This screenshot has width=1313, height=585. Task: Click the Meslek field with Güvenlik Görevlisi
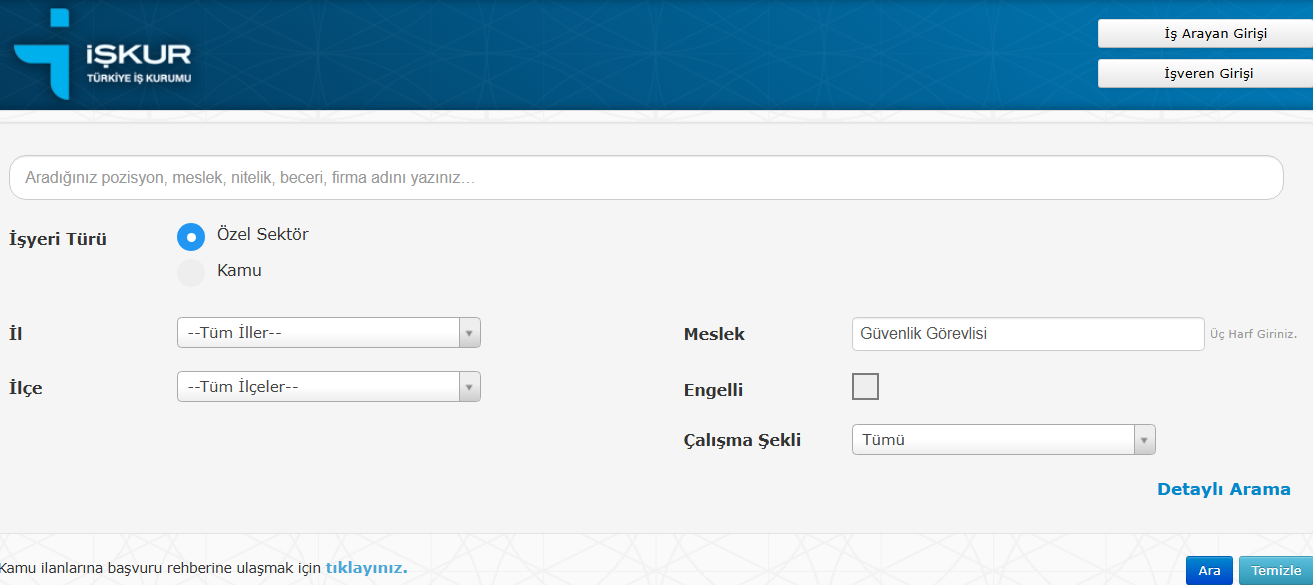click(1027, 334)
